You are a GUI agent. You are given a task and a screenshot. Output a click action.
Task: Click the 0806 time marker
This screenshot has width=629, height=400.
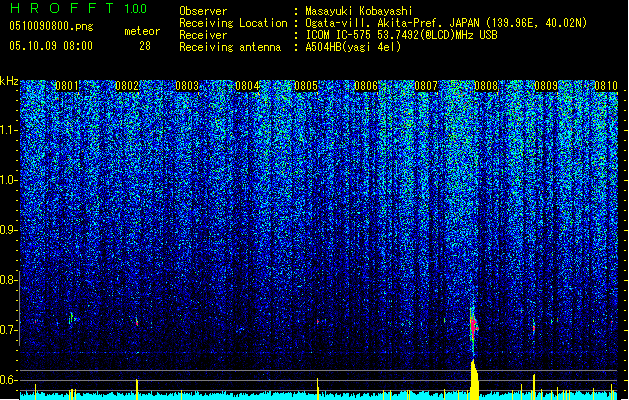coord(366,85)
